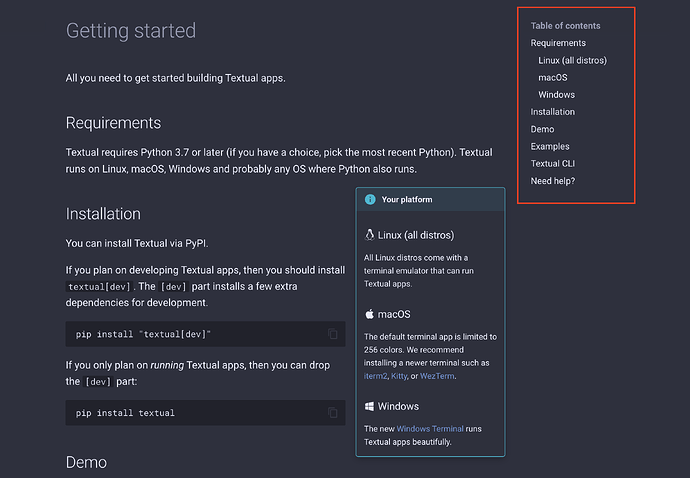Image resolution: width=690 pixels, height=478 pixels.
Task: Open the WezTerm link
Action: pyautogui.click(x=437, y=376)
